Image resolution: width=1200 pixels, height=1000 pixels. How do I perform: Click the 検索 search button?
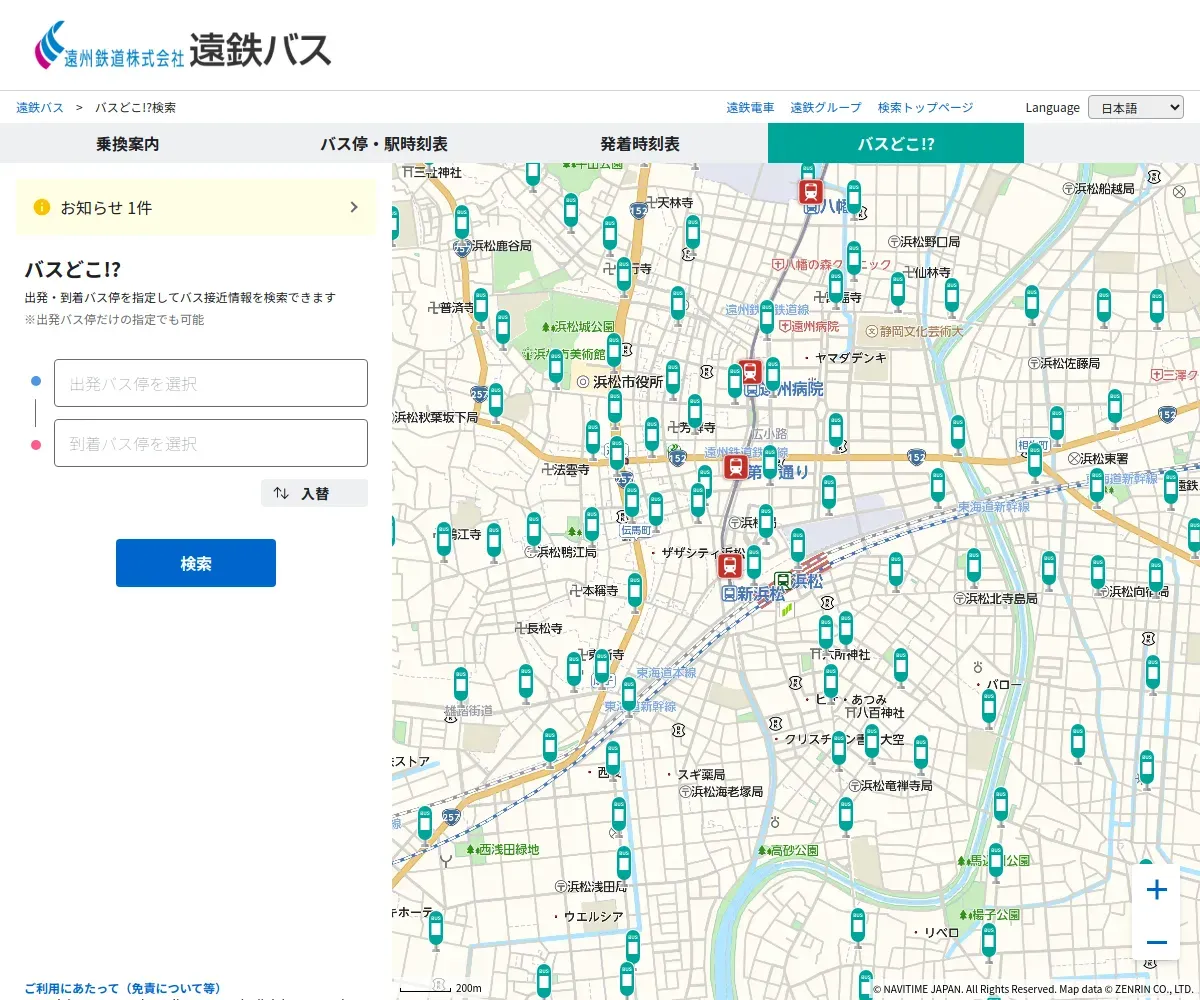coord(196,563)
